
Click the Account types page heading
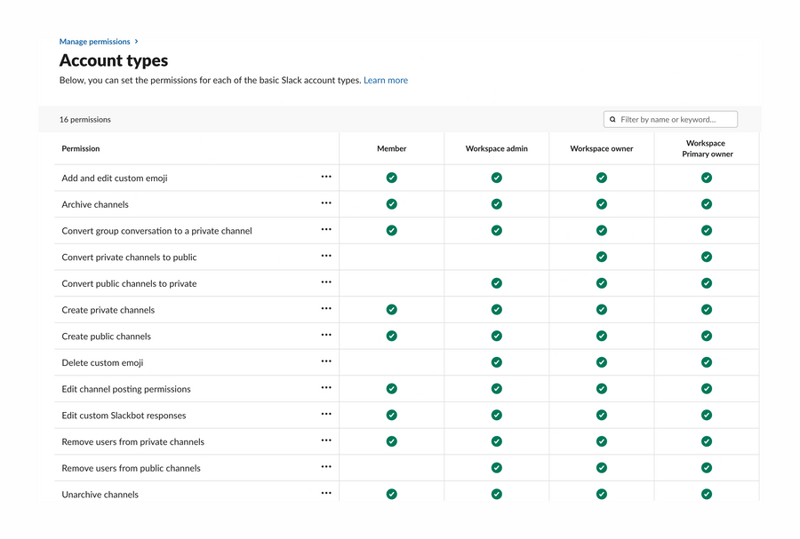click(x=114, y=60)
